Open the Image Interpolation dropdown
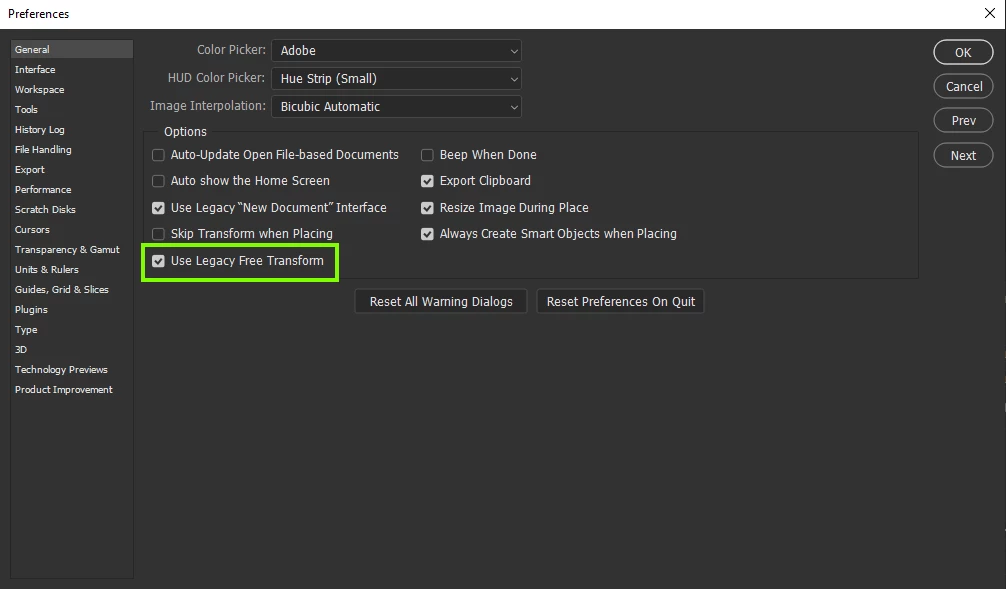The width and height of the screenshot is (1006, 589). pyautogui.click(x=396, y=107)
